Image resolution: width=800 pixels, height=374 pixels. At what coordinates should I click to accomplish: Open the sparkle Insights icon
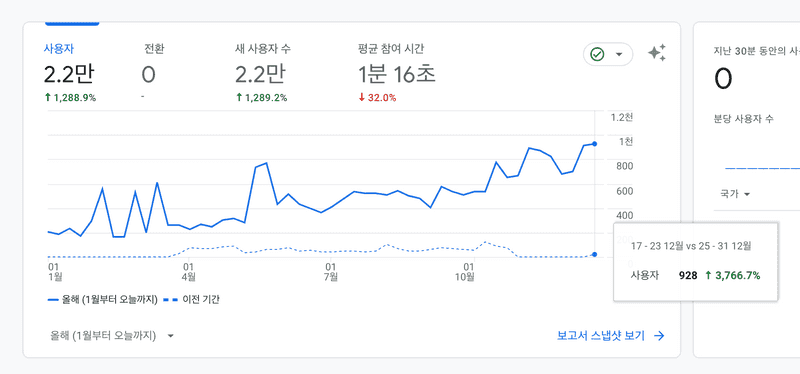coord(657,54)
